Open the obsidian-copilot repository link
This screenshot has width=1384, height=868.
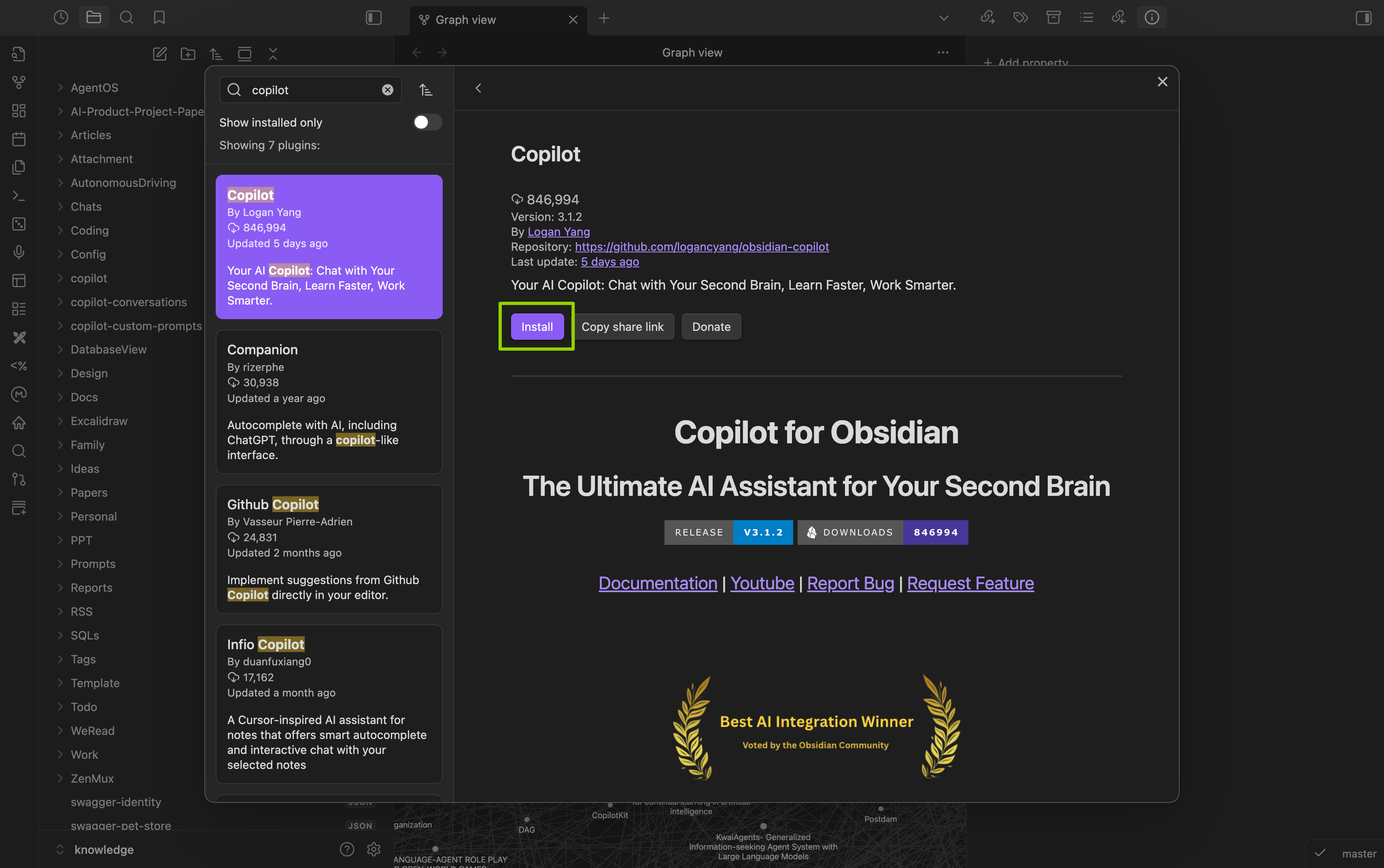point(702,246)
